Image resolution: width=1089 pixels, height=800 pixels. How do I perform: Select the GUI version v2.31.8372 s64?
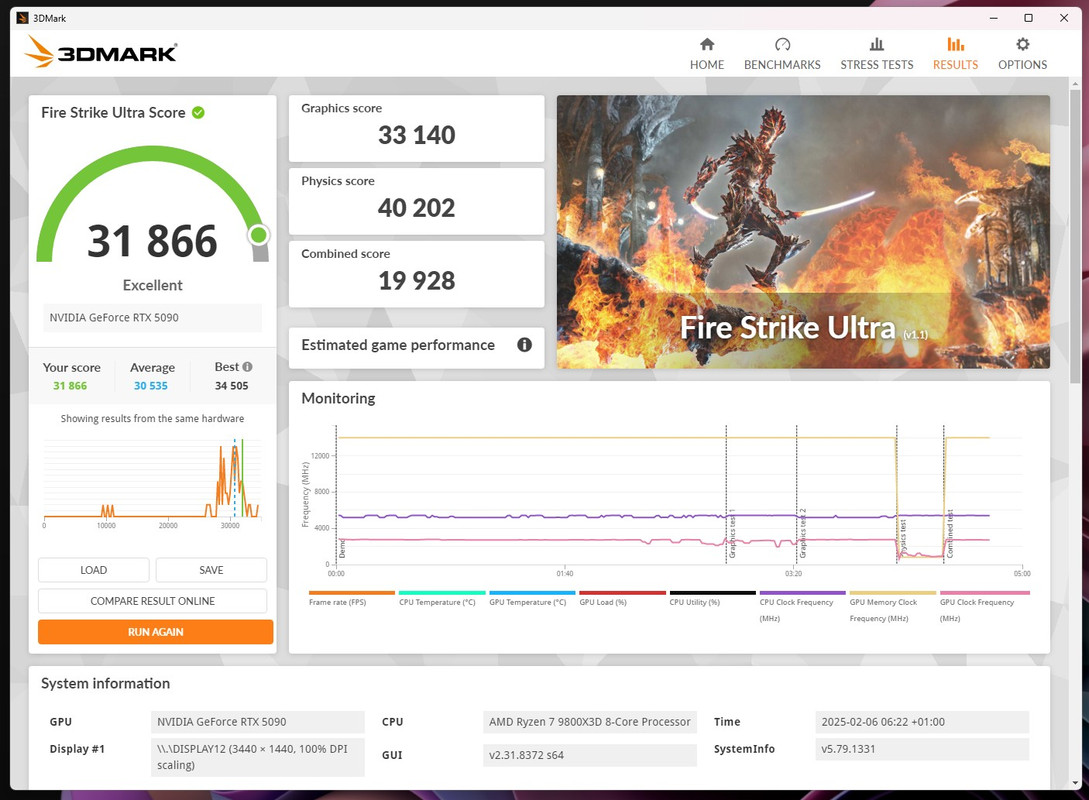590,755
